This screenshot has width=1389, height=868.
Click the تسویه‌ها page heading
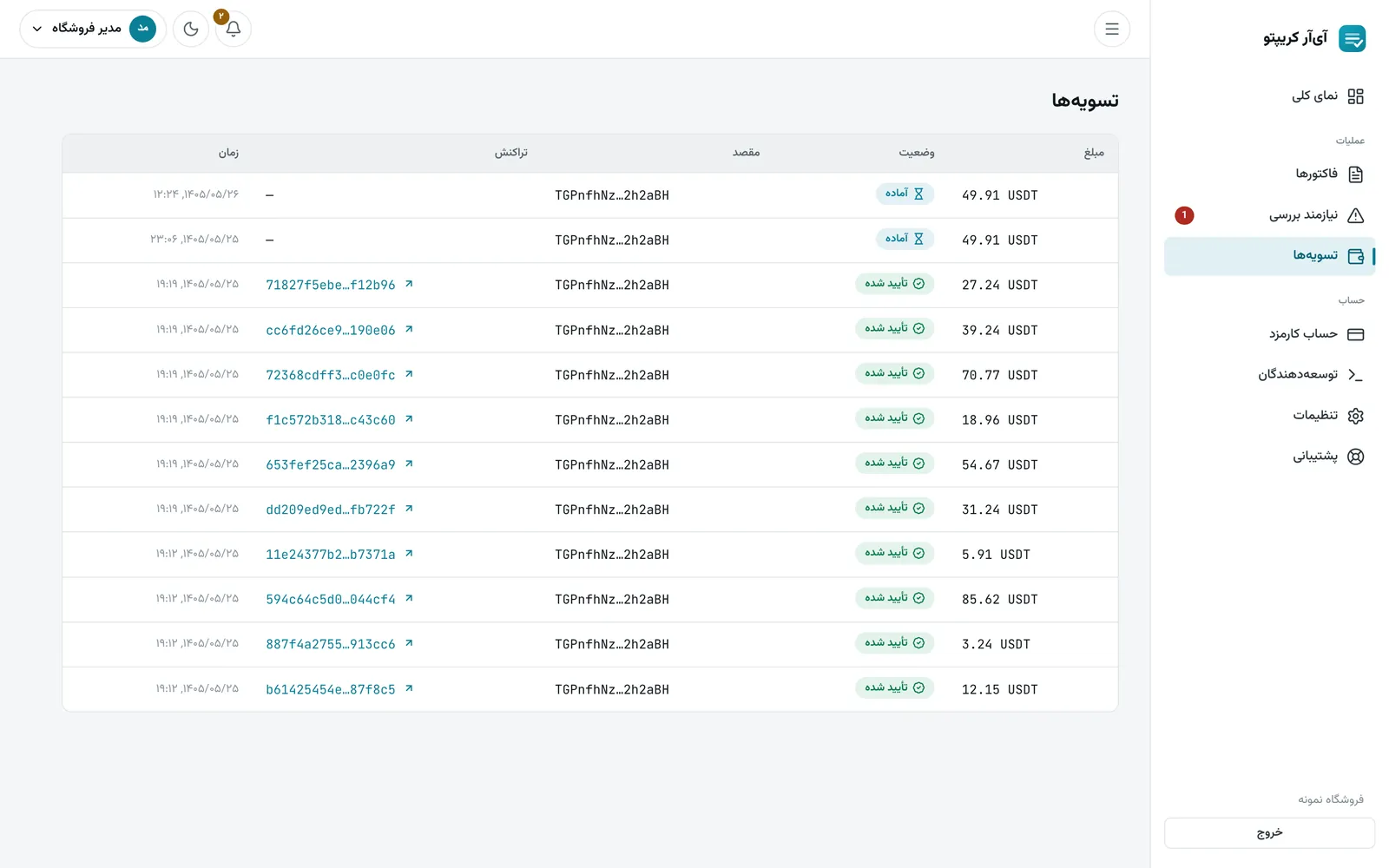pos(1085,101)
